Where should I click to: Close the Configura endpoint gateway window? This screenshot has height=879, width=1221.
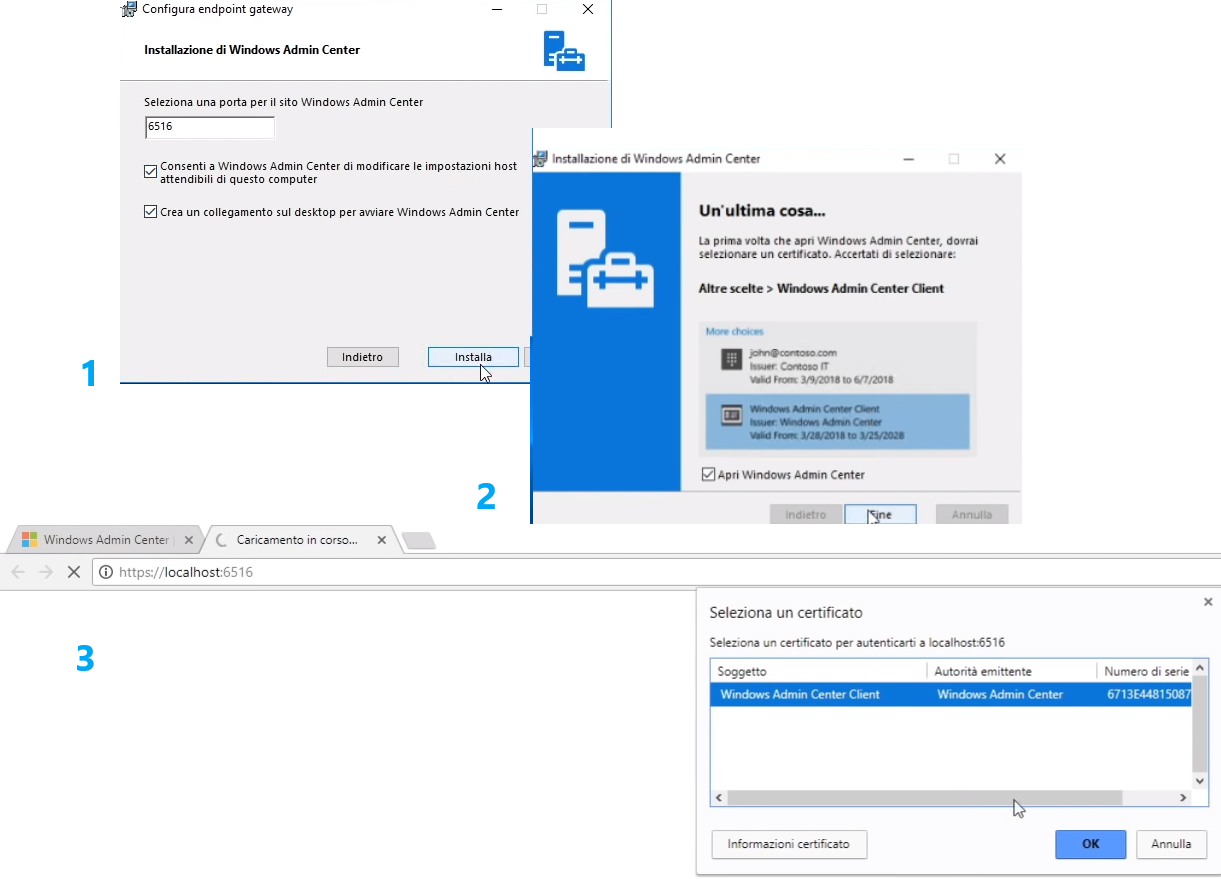click(x=588, y=9)
